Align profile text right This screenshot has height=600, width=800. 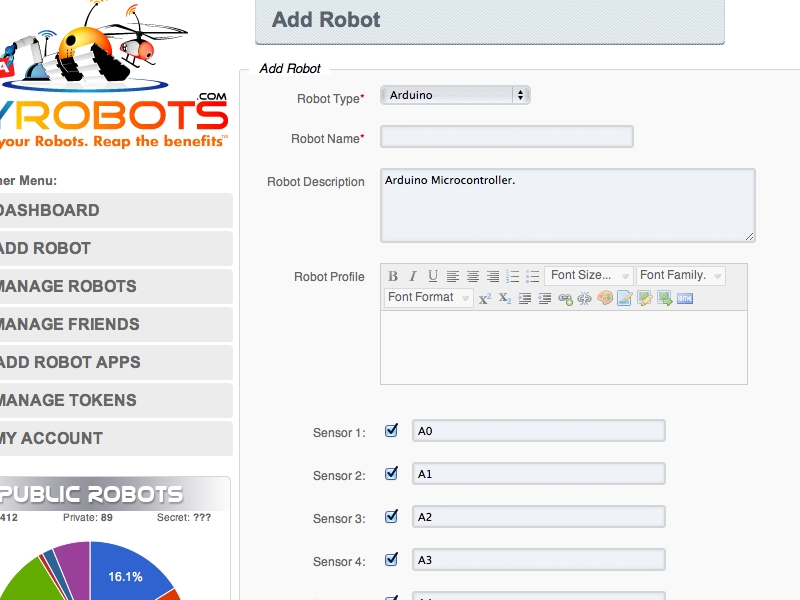pos(493,276)
